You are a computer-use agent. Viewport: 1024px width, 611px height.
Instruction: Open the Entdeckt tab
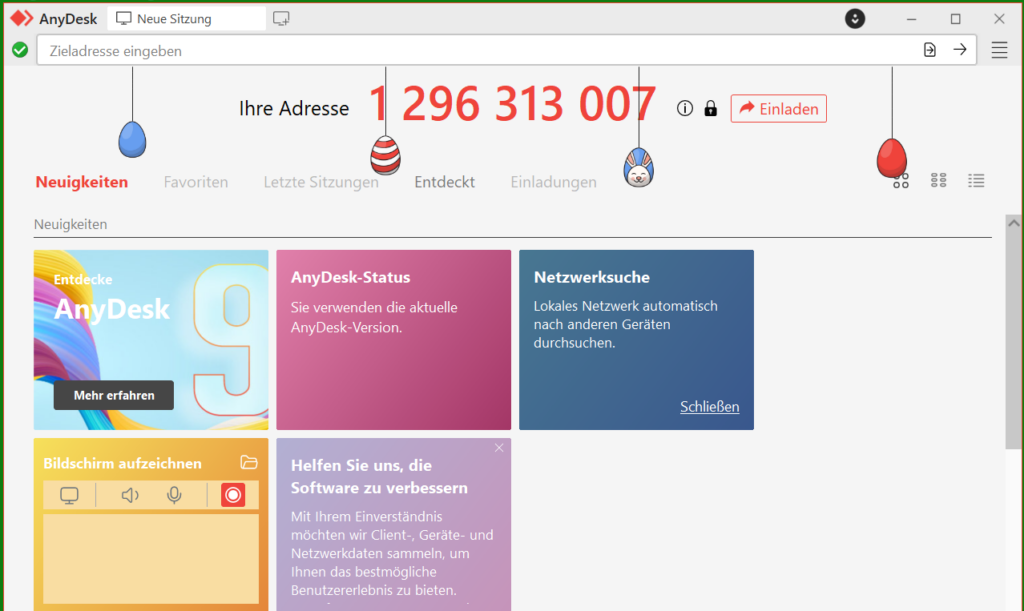[445, 182]
